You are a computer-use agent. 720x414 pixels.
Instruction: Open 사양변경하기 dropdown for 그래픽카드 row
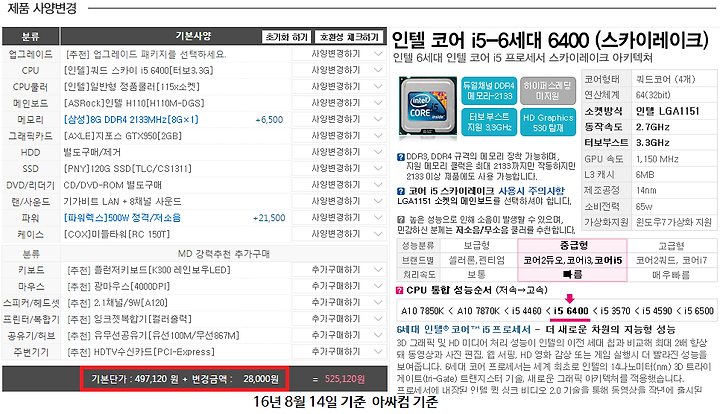(339, 135)
